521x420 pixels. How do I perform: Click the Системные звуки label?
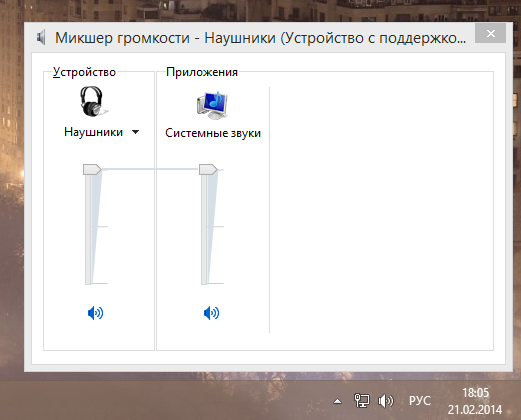213,133
